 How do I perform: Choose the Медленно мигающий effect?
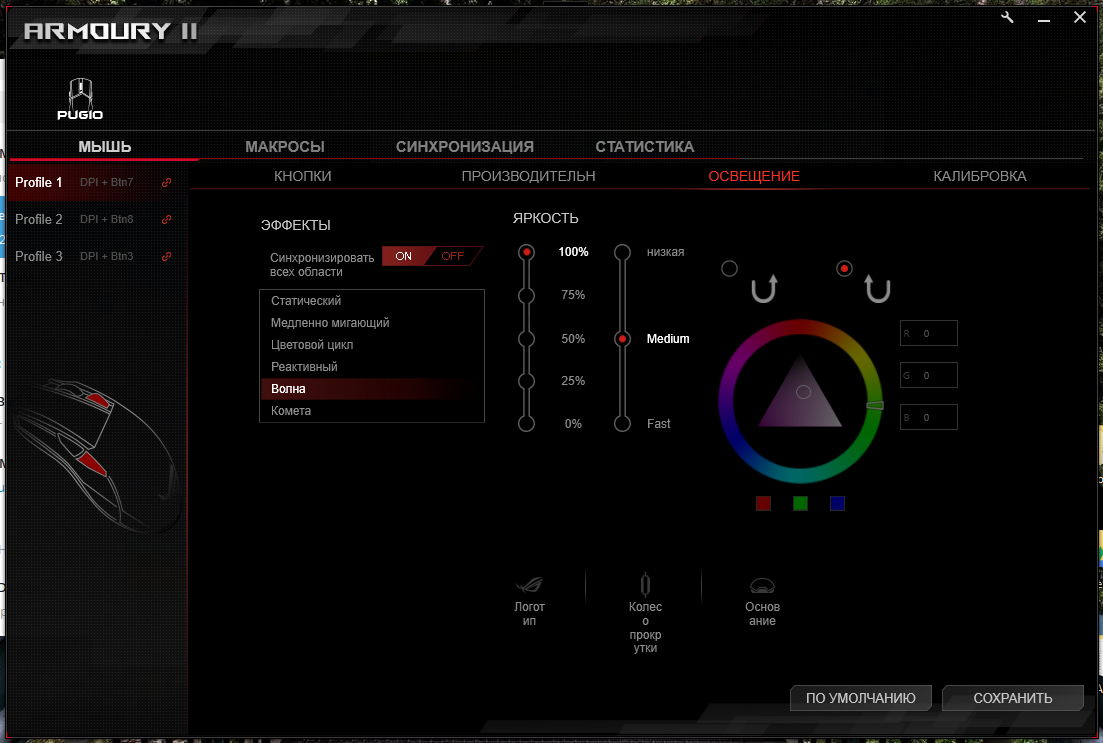point(371,323)
